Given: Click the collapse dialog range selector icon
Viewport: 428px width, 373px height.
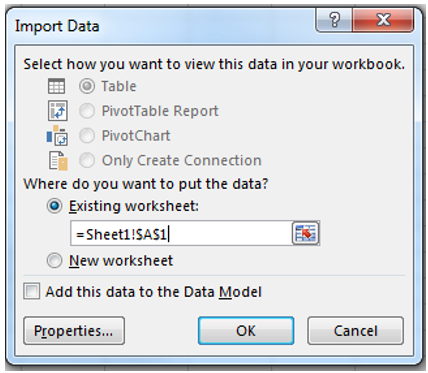Looking at the screenshot, I should coord(305,233).
